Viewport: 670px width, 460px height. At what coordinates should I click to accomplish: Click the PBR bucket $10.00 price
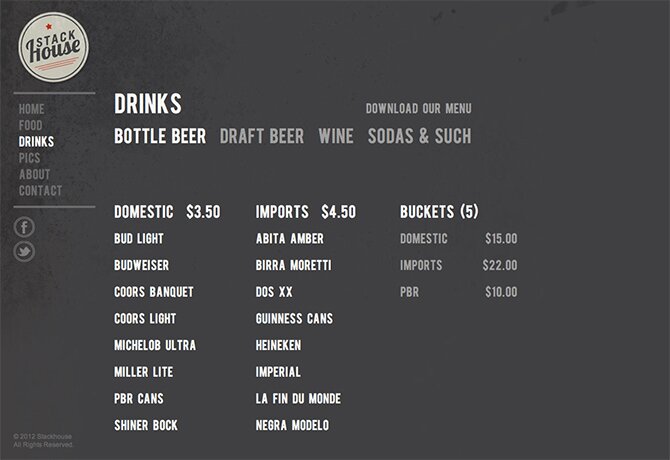[x=501, y=292]
